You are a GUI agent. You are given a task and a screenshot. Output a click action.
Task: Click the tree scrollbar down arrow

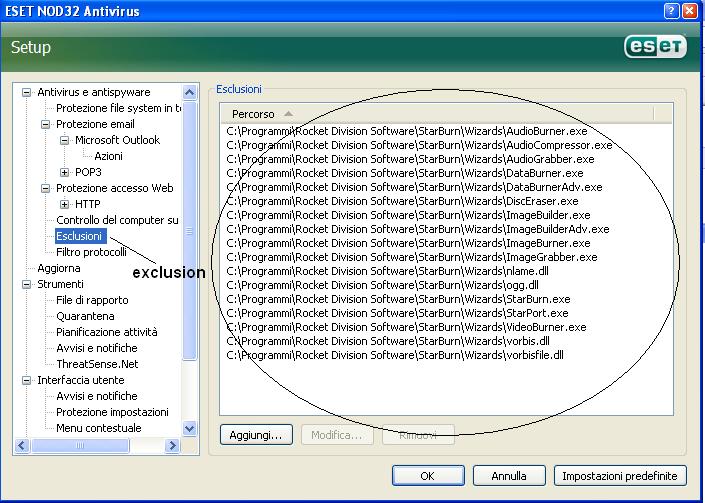coord(190,428)
